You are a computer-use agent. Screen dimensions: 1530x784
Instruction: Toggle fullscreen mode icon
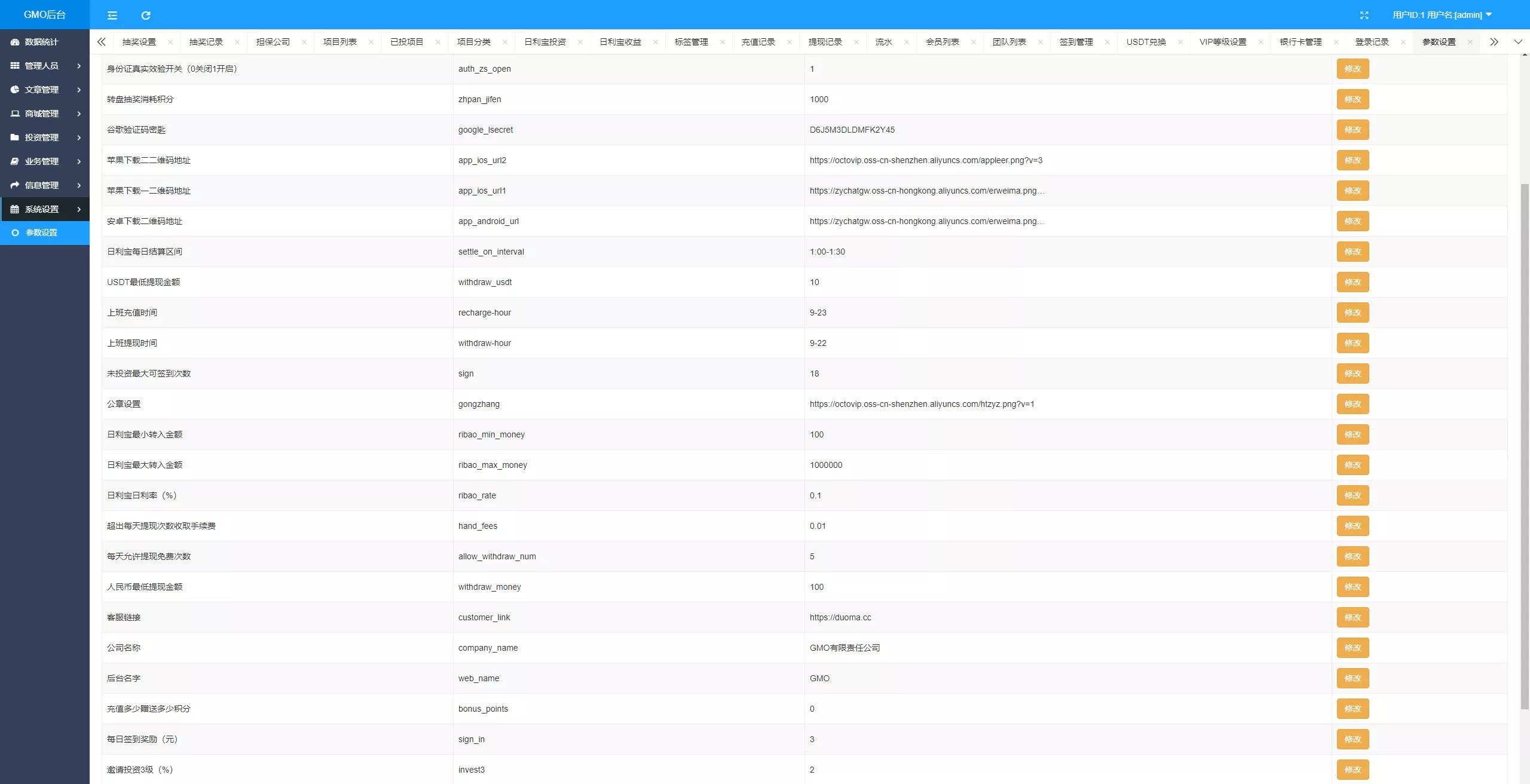tap(1364, 15)
